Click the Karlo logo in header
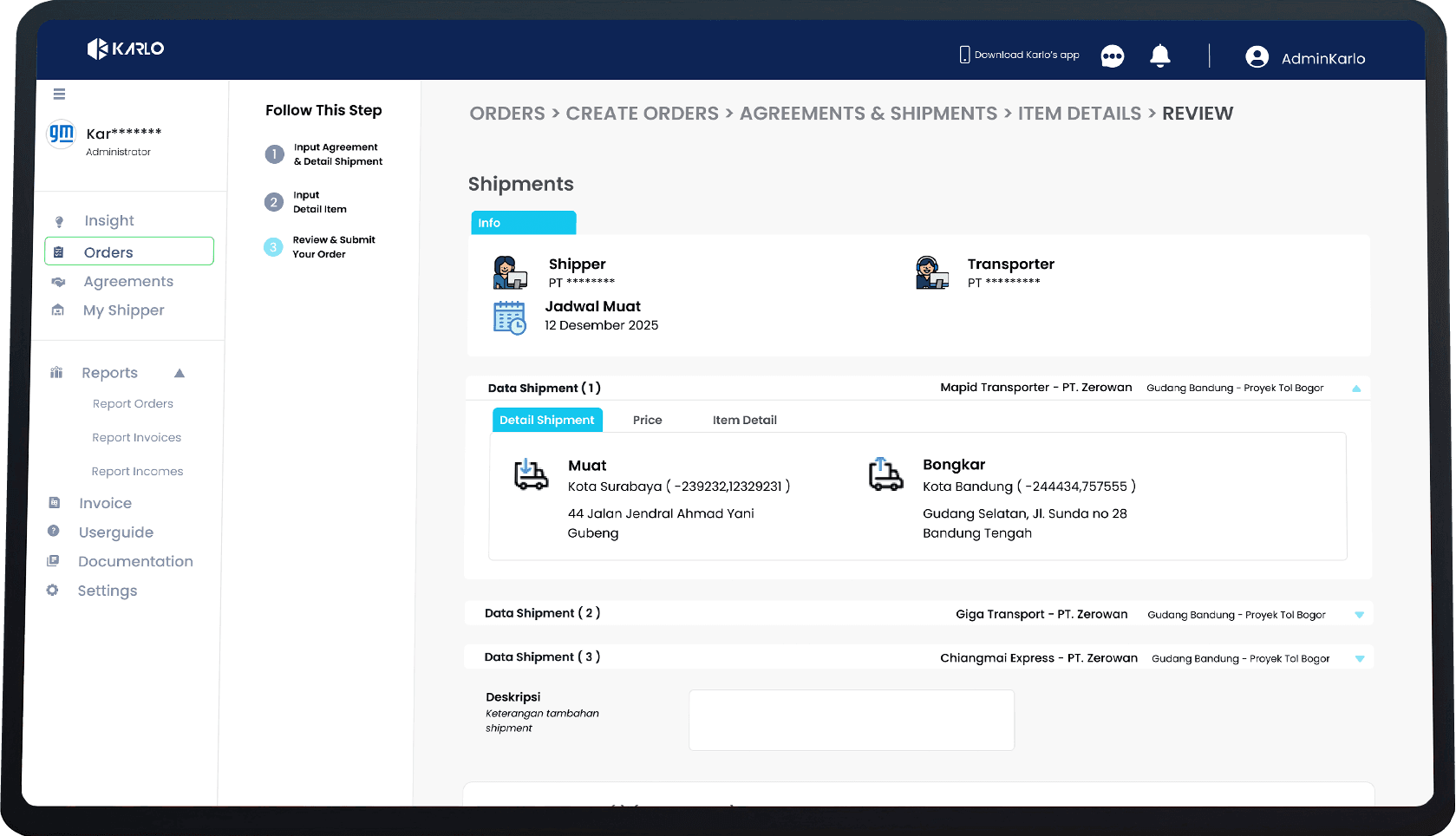This screenshot has width=1456, height=836. click(x=126, y=49)
